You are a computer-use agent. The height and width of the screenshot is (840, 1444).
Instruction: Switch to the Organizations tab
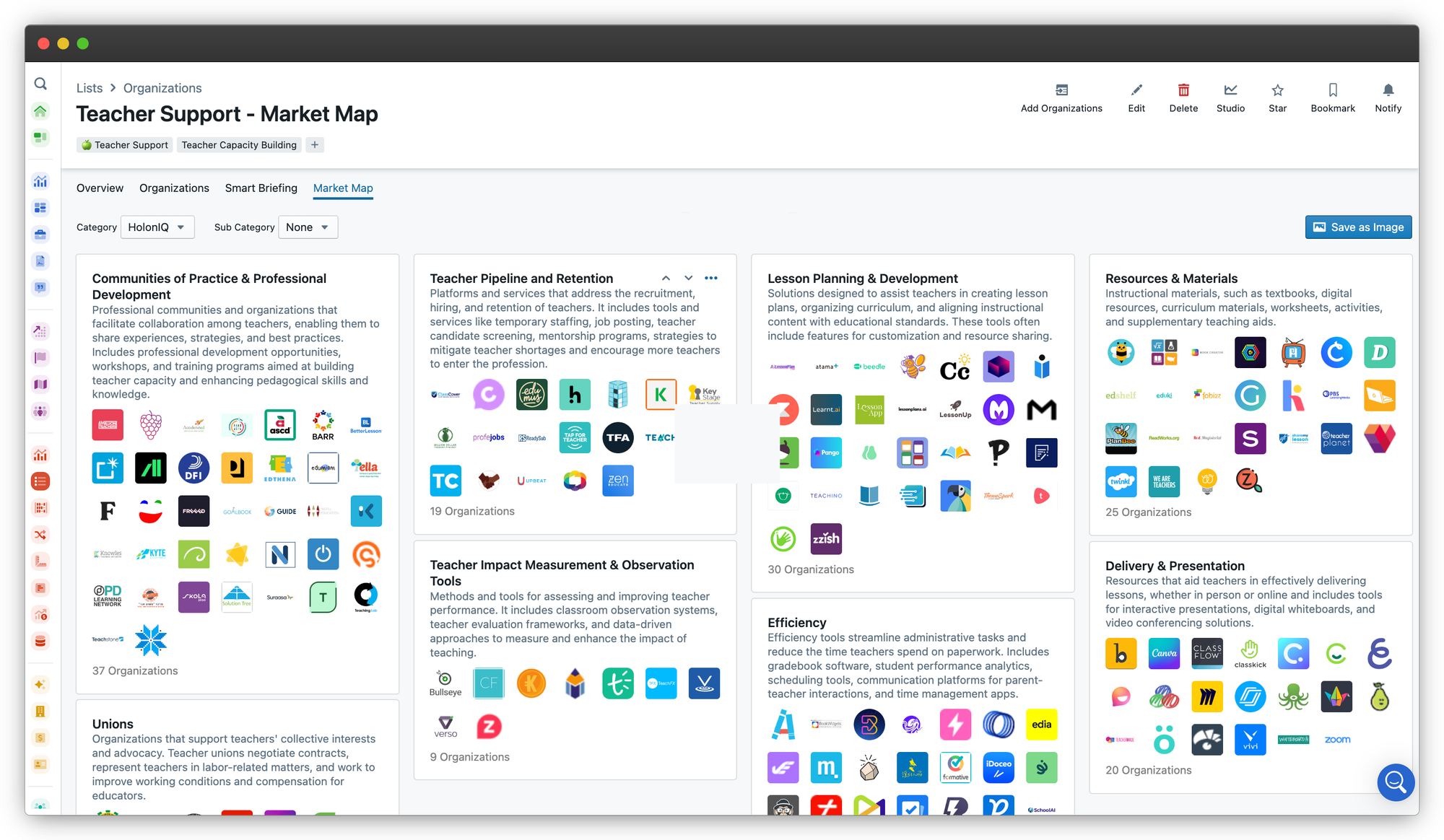[174, 188]
